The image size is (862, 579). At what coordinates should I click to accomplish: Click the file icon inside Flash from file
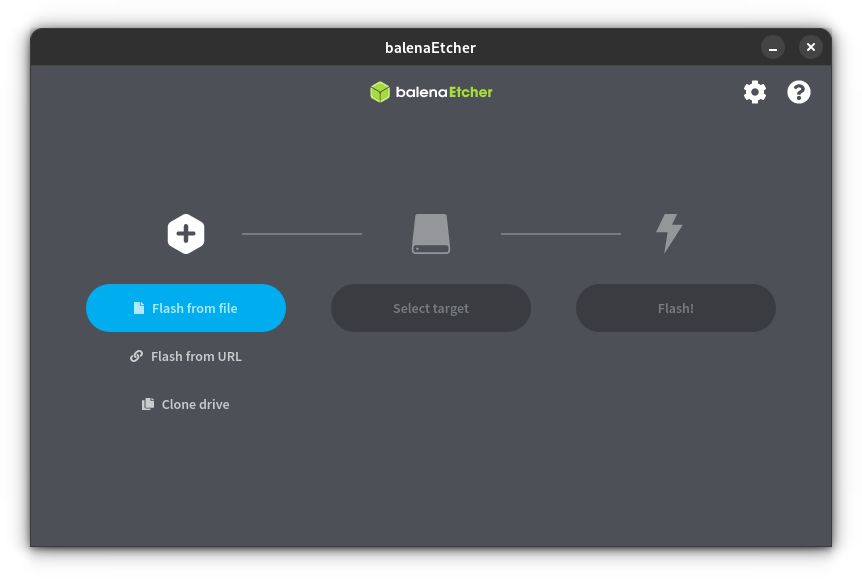(139, 308)
